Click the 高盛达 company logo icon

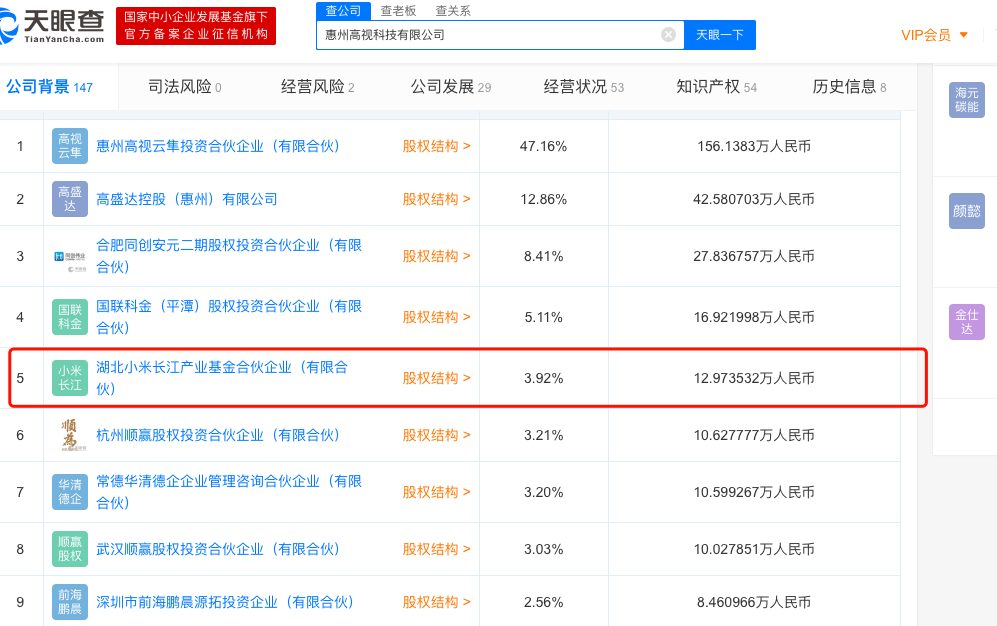point(69,198)
